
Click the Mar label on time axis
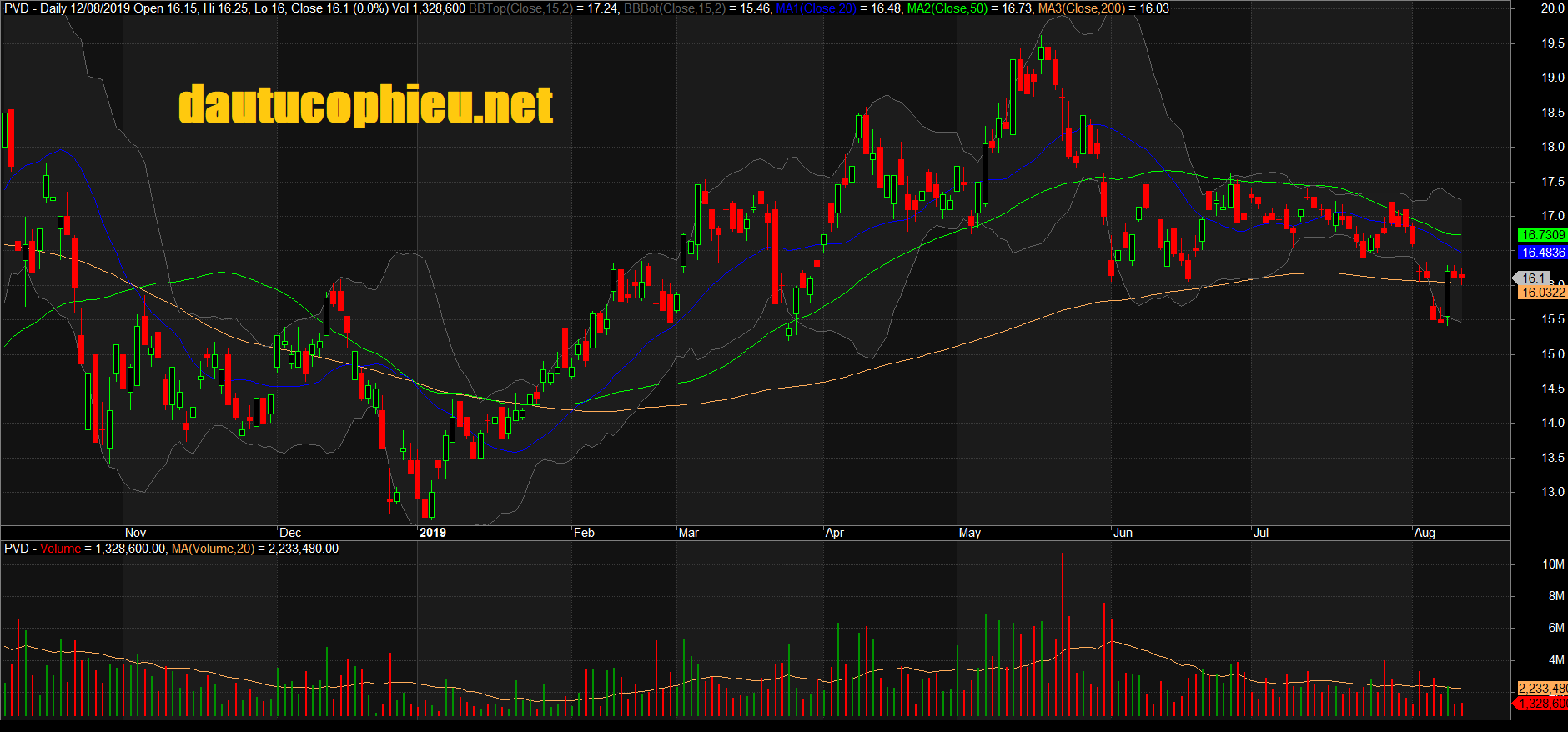688,533
